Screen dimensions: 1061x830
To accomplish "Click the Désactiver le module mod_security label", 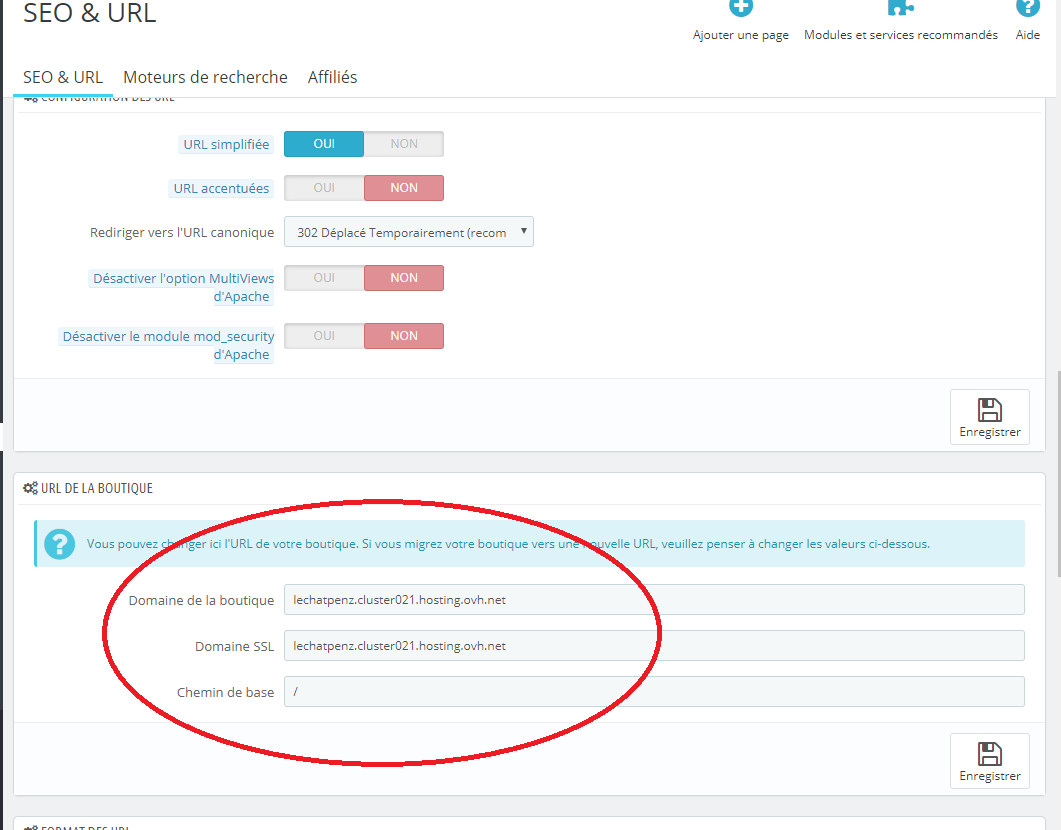I will (166, 346).
